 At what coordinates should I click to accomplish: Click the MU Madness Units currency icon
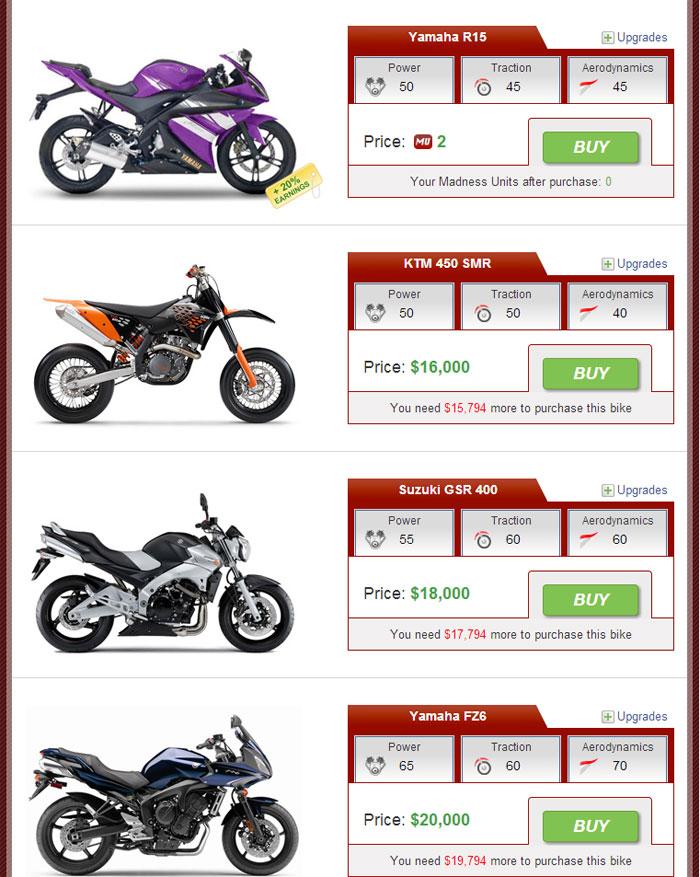point(423,142)
